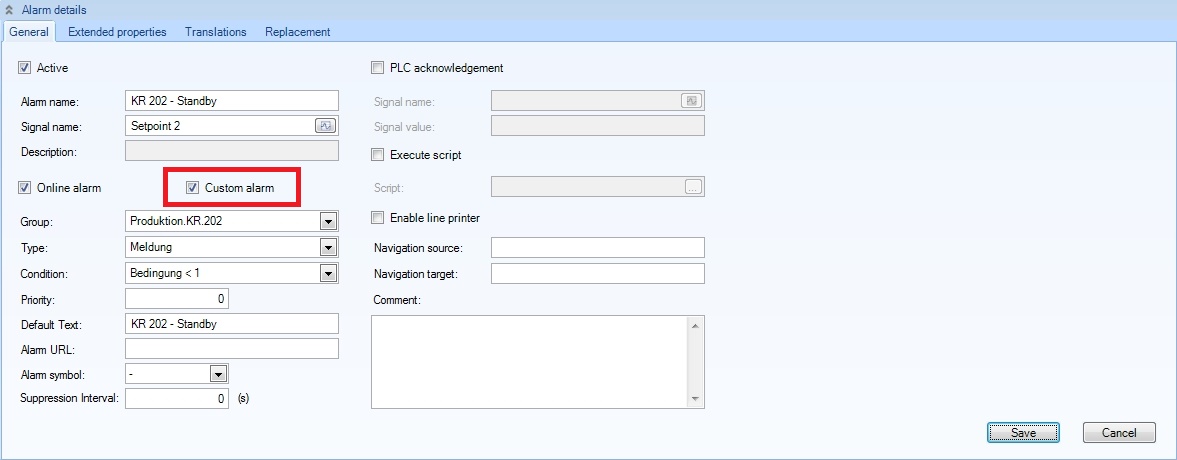Click PLC signal name browse icon

[692, 100]
